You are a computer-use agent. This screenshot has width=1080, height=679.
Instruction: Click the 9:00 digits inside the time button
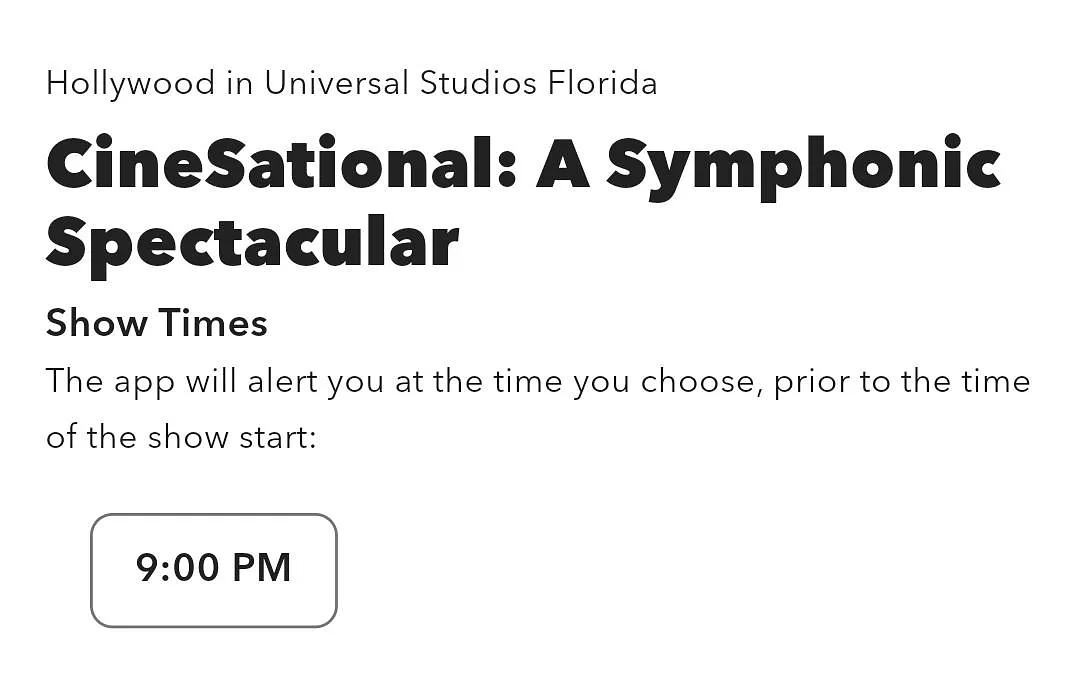177,567
